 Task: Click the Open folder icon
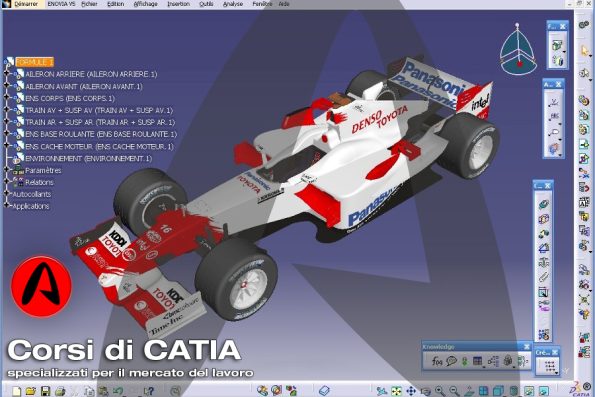(30, 391)
